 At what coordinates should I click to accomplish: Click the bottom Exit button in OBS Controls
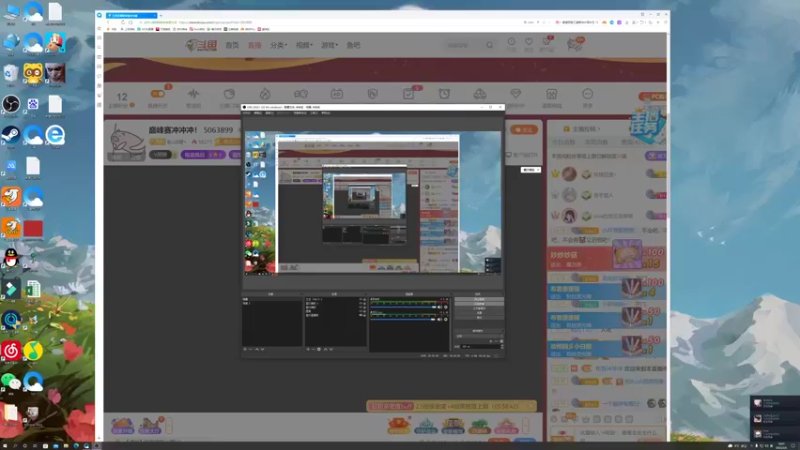[479, 318]
